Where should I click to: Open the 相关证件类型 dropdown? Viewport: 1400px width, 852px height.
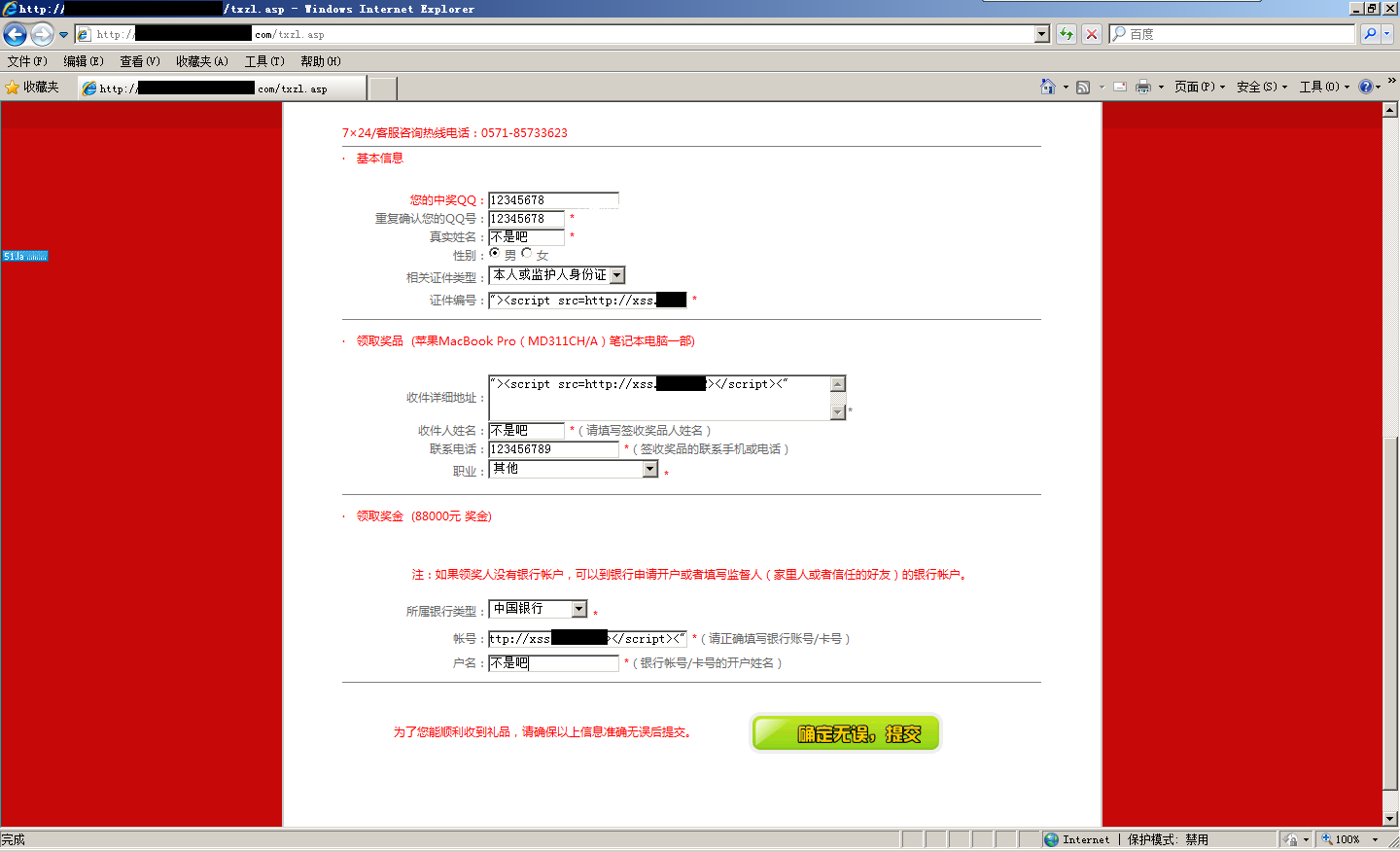(556, 275)
